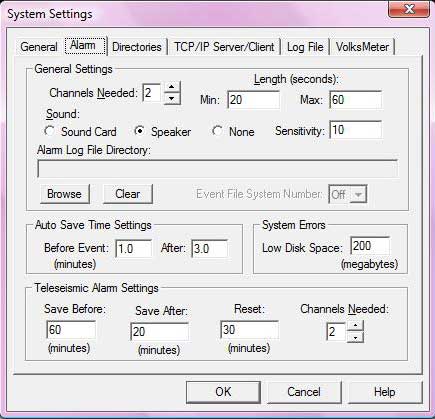Viewport: 435px width, 419px height.
Task: Go to TCP/IP Server/Client tab
Action: 224,47
